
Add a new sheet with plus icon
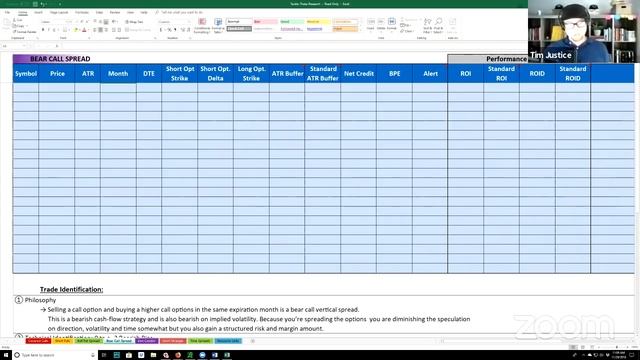tap(253, 341)
